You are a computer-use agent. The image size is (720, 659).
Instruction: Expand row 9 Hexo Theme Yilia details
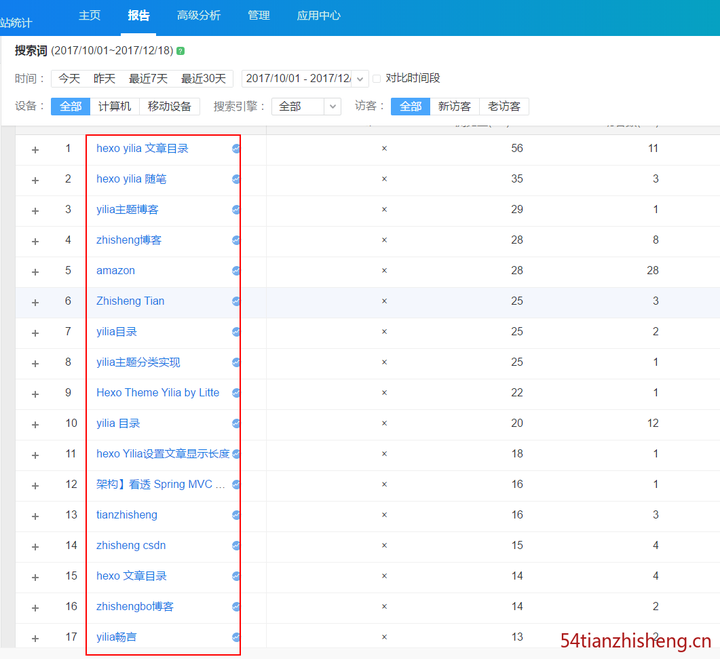35,394
